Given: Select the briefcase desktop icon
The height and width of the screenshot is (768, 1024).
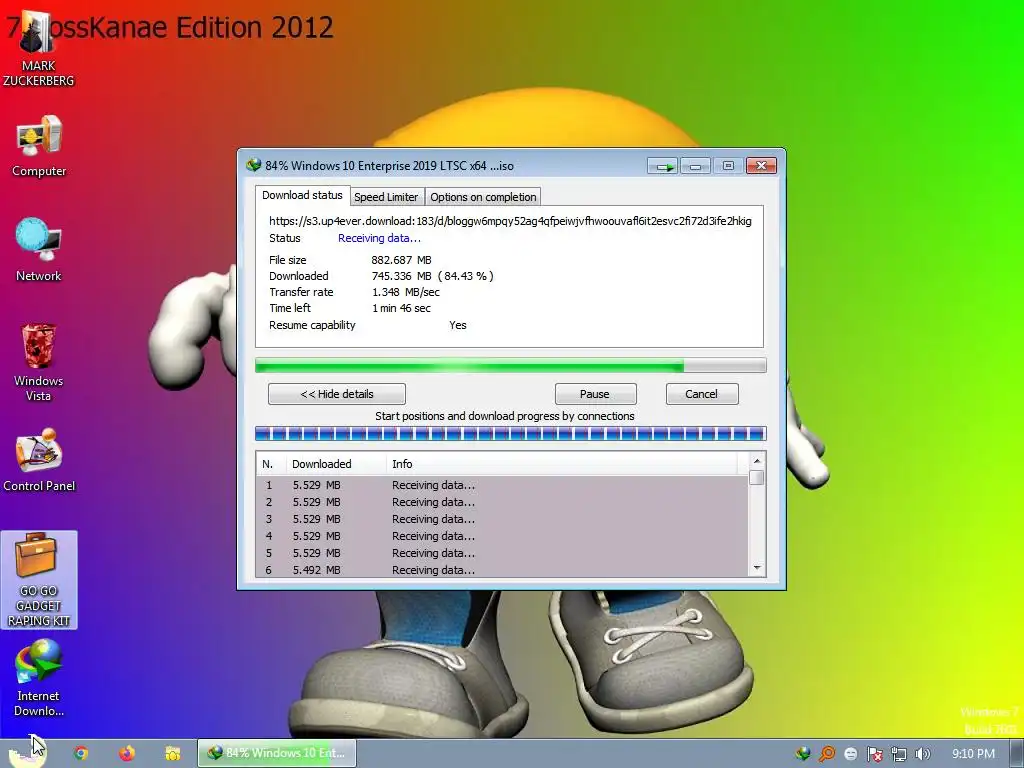Looking at the screenshot, I should (x=39, y=580).
